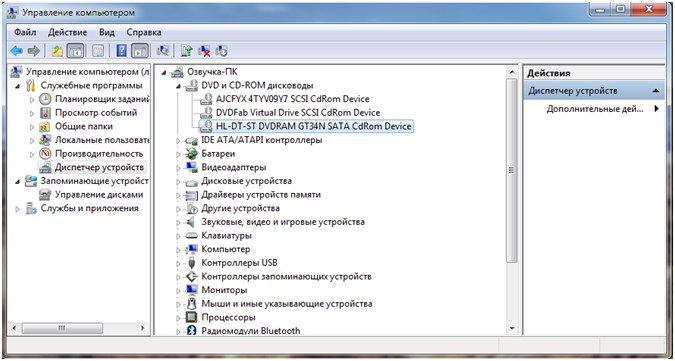675x361 pixels.
Task: Click the Клавиатуры keyboard icon
Action: pos(191,236)
